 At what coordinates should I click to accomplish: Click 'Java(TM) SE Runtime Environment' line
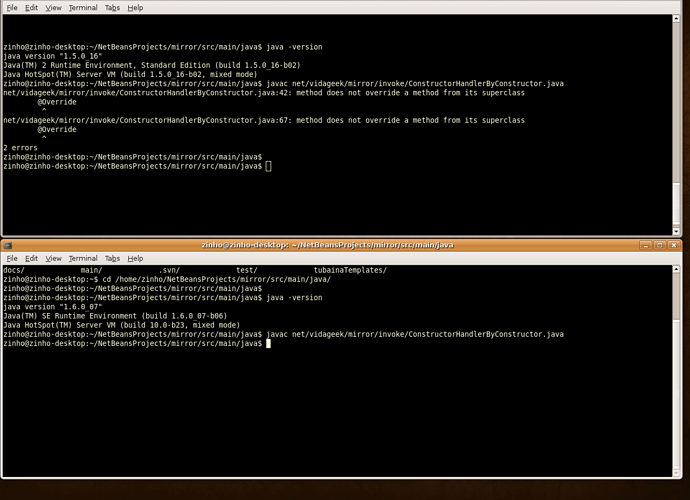(x=115, y=316)
